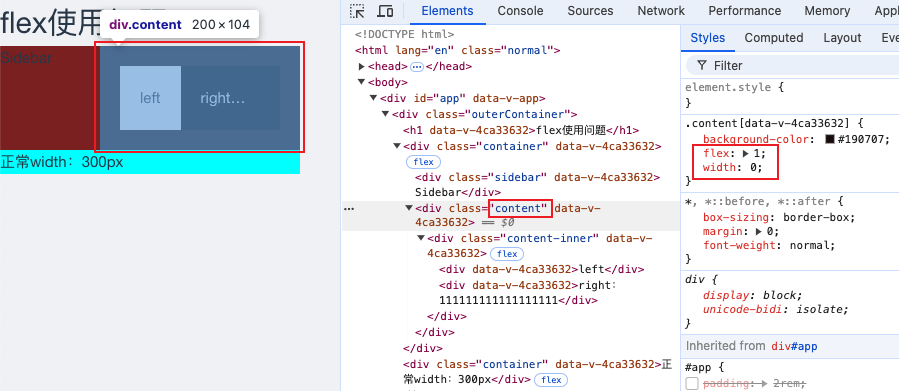Open the Network tab
The height and width of the screenshot is (391, 899).
tap(661, 11)
